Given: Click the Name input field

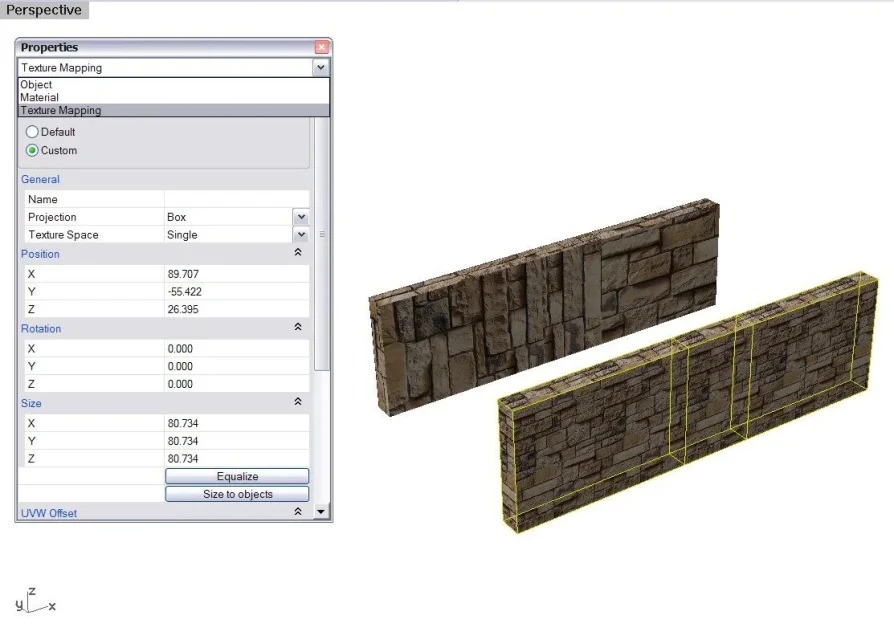Looking at the screenshot, I should pos(237,199).
